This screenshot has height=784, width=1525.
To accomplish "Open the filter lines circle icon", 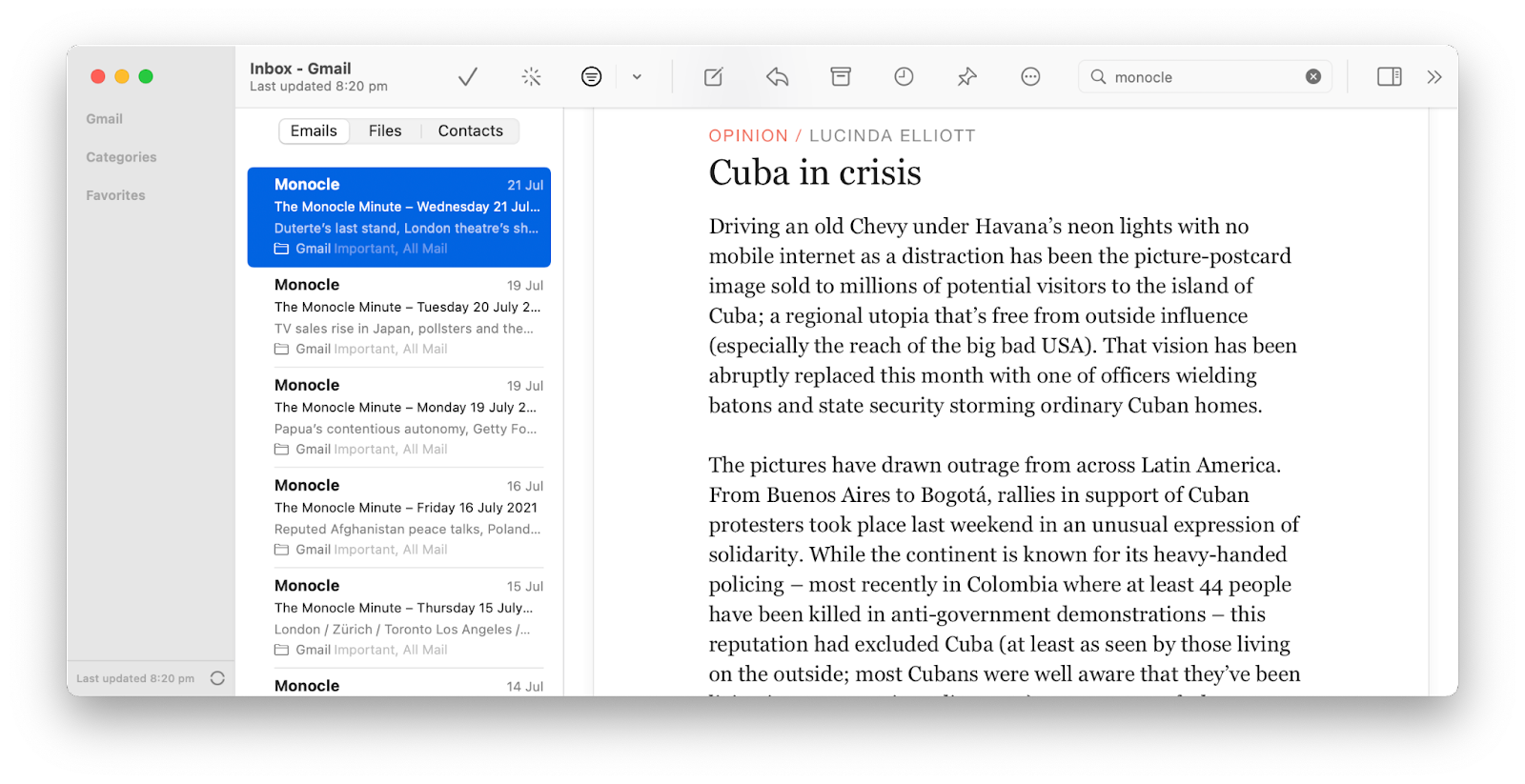I will coord(591,77).
